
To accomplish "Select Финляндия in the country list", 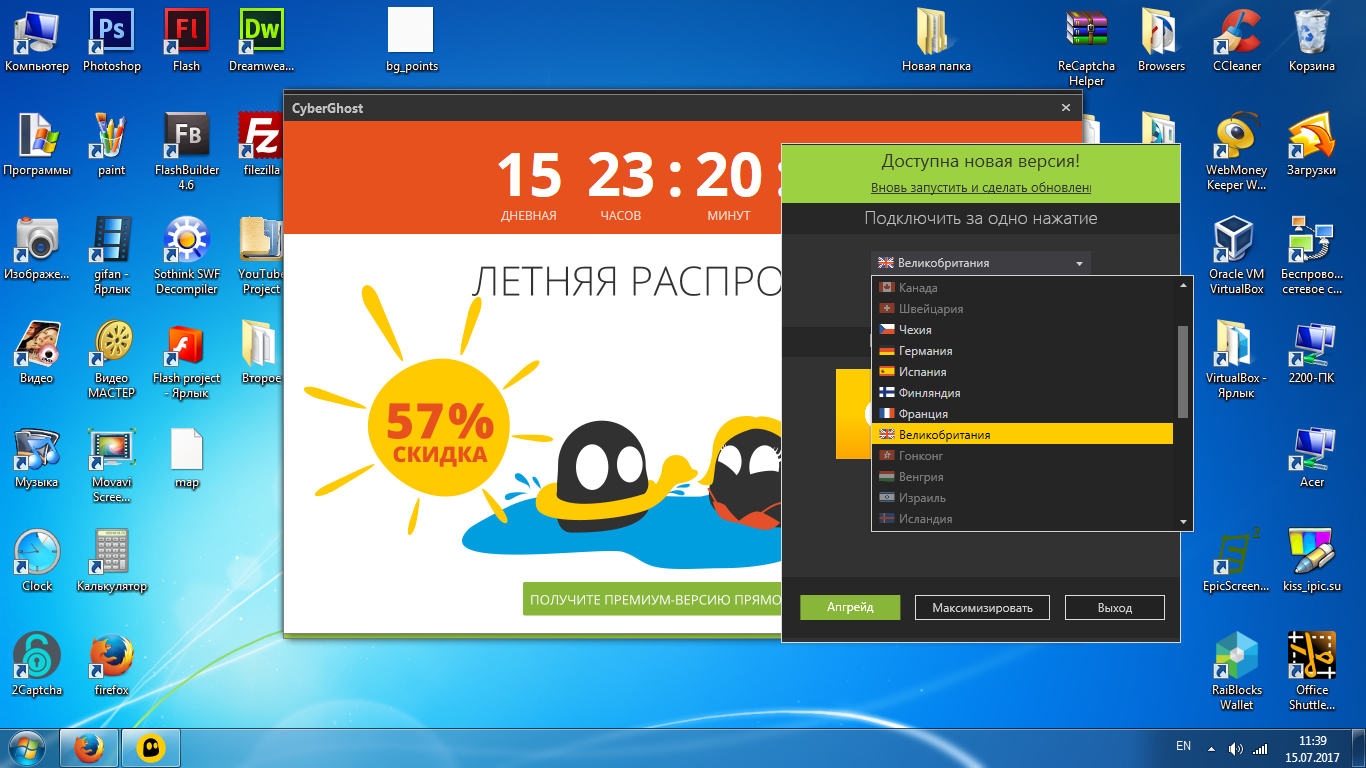I will tap(1022, 393).
